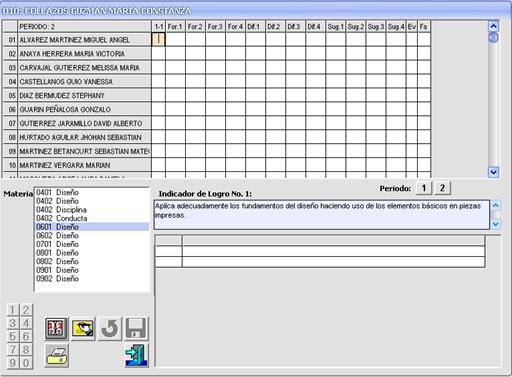Screen dimensions: 512x377
Task: Click keypad digit 6
Action: (26, 336)
